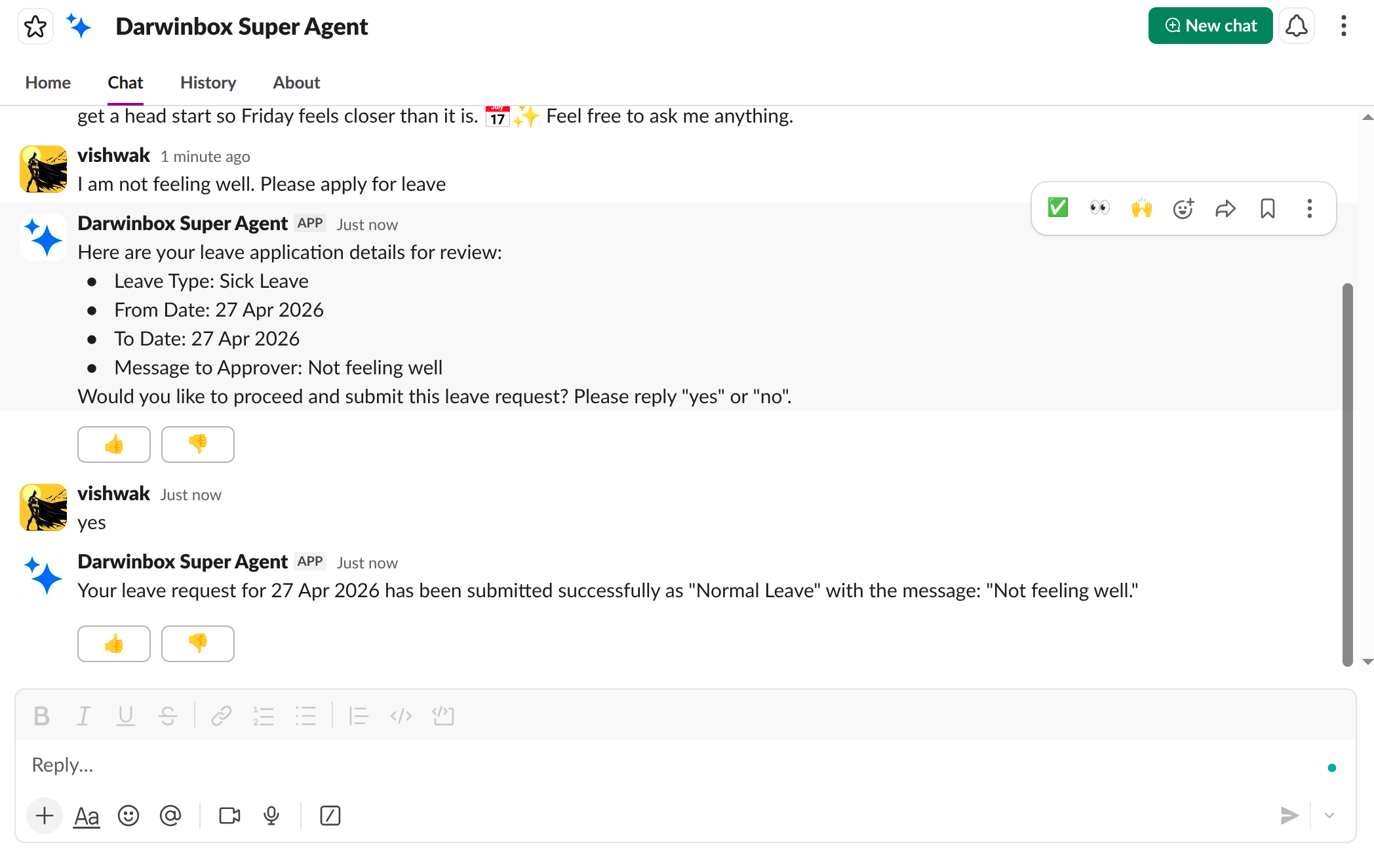The height and width of the screenshot is (868, 1374).
Task: Toggle underline formatting
Action: [126, 716]
